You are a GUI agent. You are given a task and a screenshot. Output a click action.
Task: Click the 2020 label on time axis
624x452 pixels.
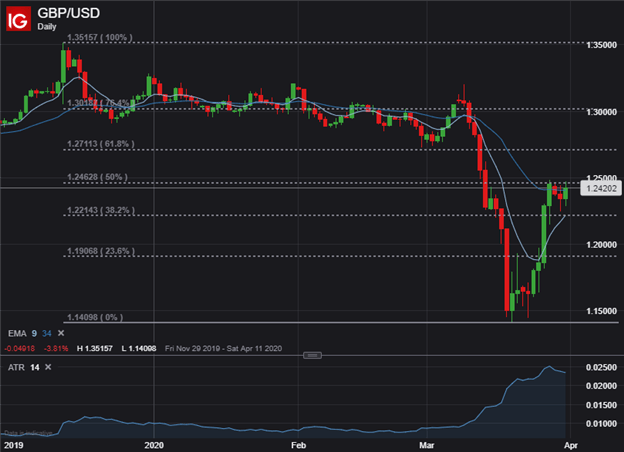pos(154,445)
